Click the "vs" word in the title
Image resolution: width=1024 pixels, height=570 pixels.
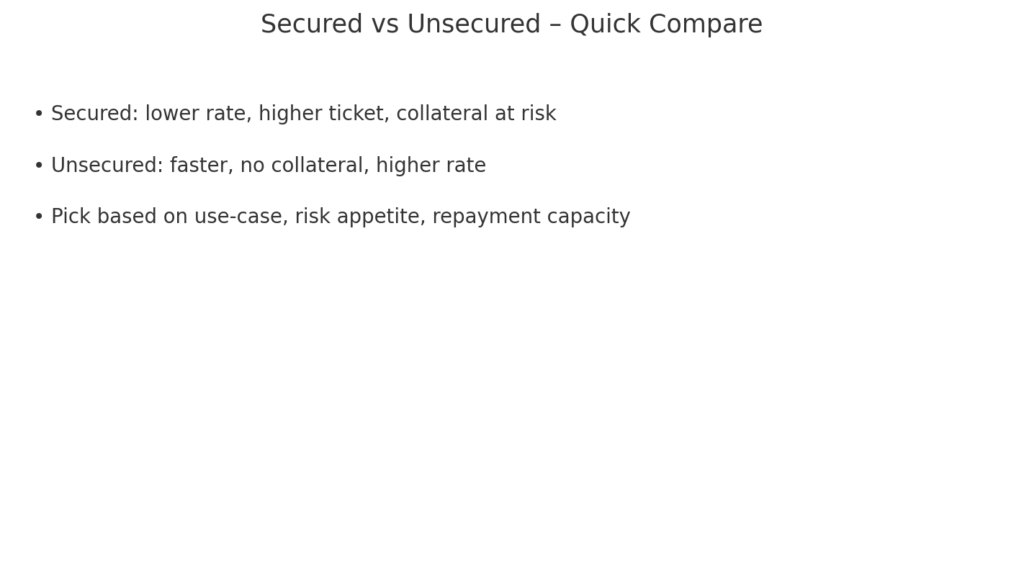pos(385,25)
